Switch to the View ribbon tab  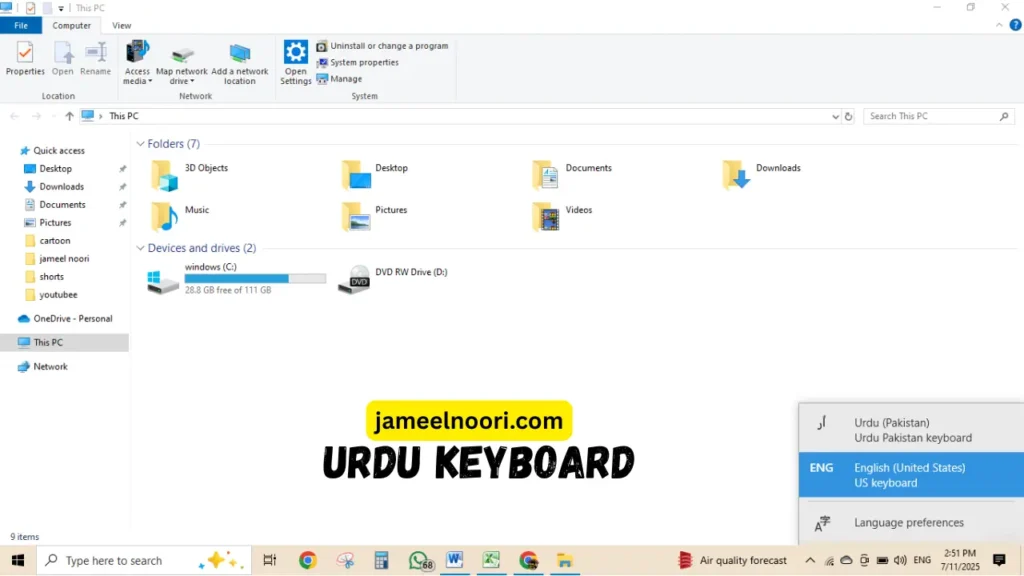click(x=121, y=25)
